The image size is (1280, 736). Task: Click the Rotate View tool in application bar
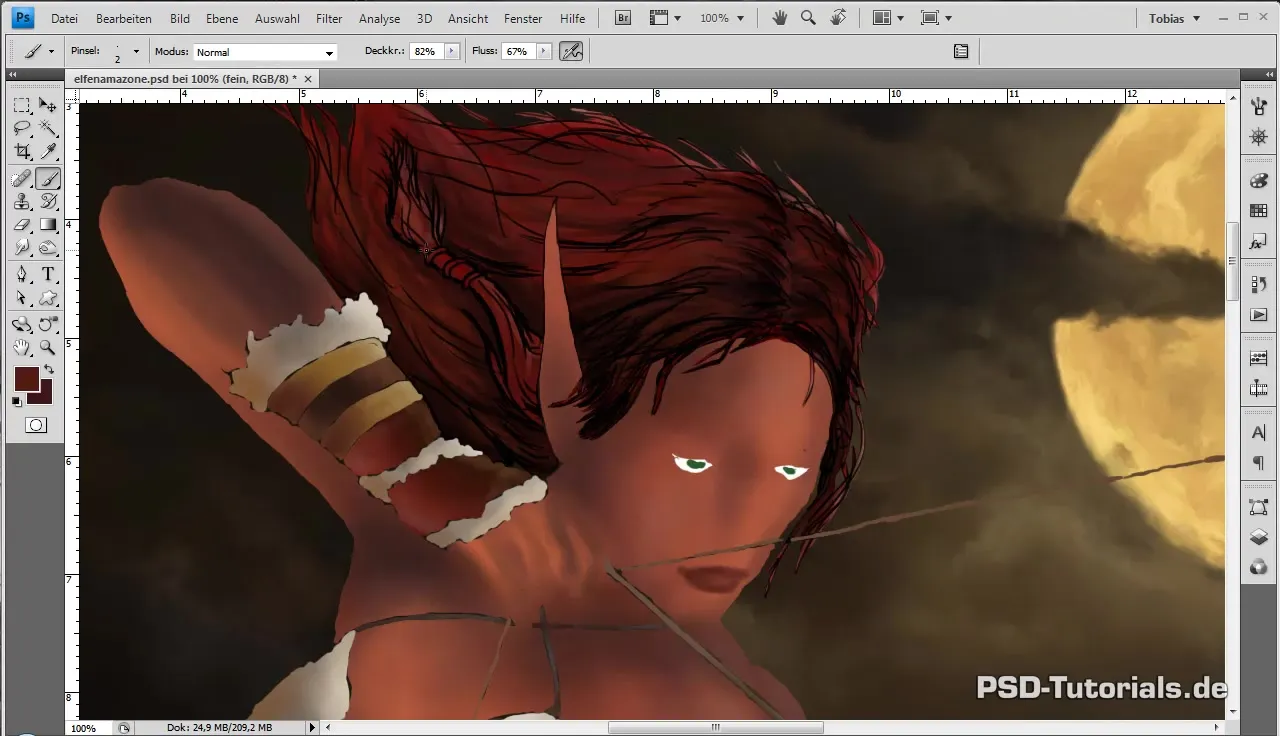click(838, 18)
